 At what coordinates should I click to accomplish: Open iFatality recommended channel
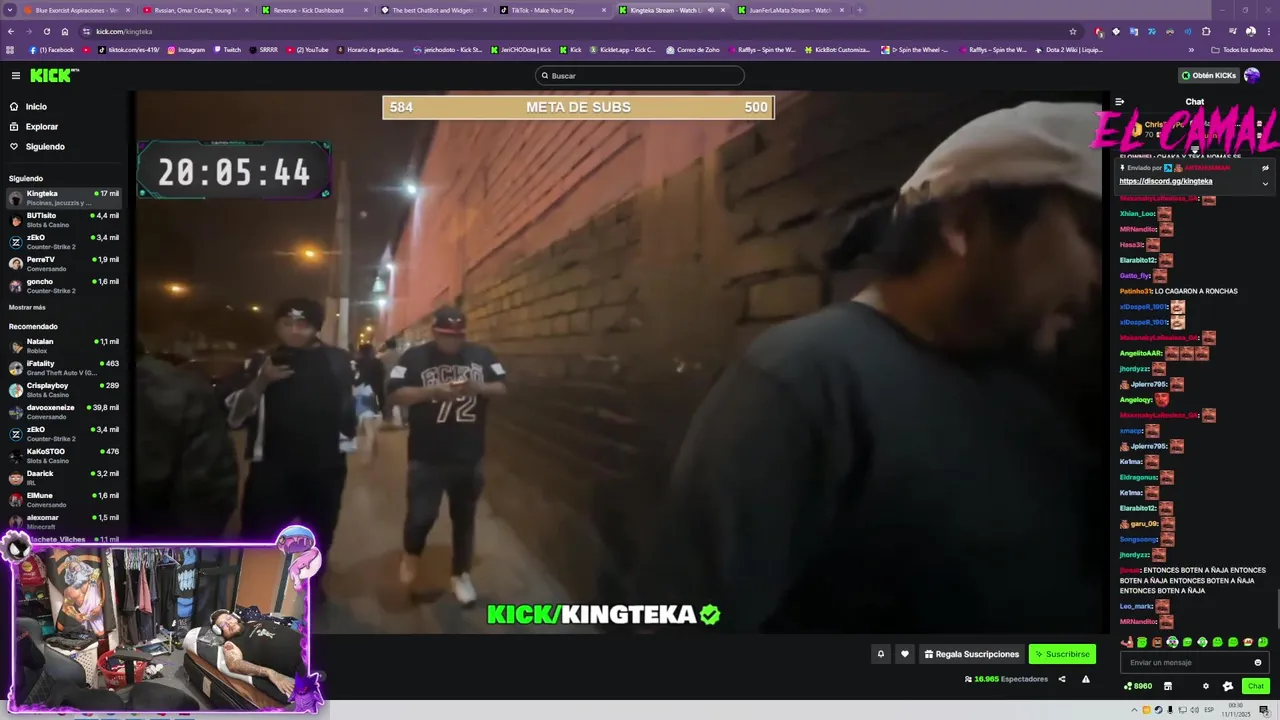tap(64, 367)
